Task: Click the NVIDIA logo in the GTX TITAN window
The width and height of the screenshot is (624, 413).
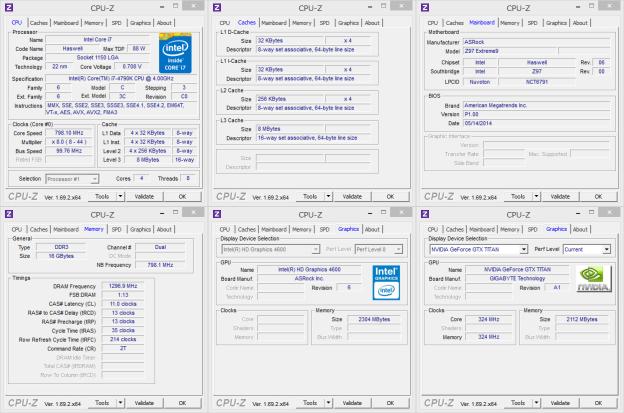Action: pos(593,279)
